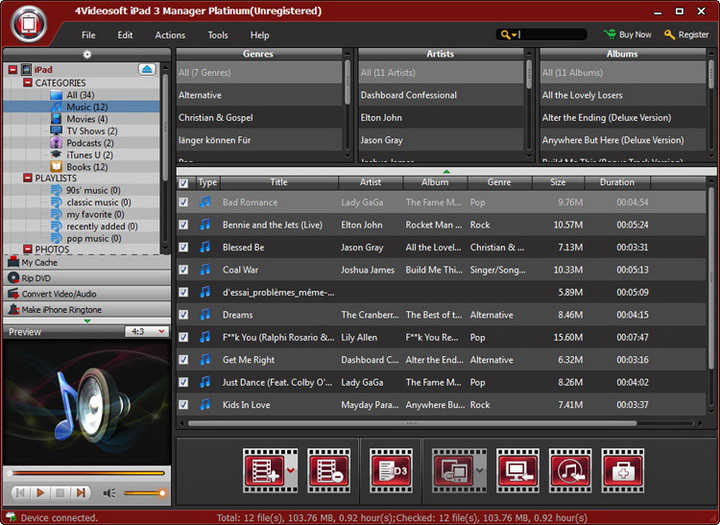
Task: Collapse the CATEGORIES node
Action: 28,83
